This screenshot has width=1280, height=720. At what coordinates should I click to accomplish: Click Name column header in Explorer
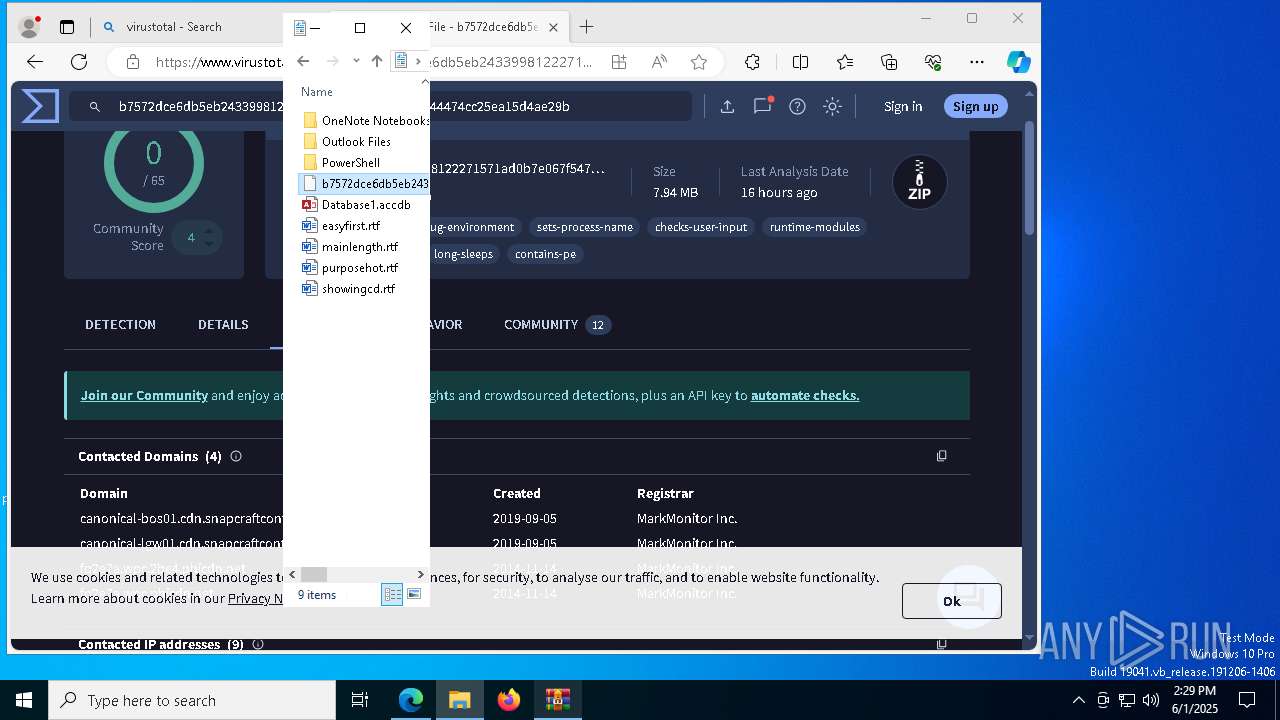317,91
